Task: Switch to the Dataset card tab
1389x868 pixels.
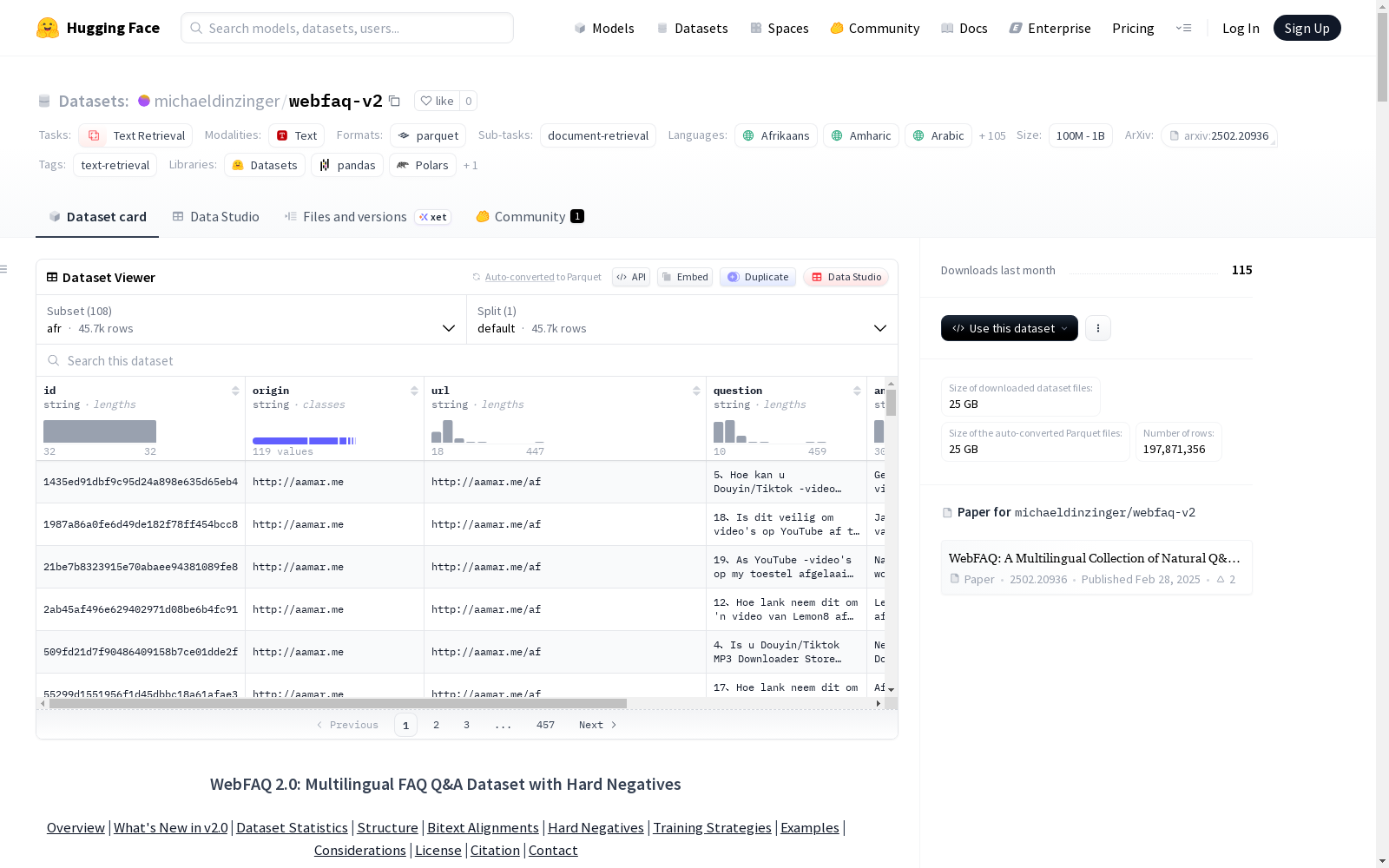Action: point(97,217)
